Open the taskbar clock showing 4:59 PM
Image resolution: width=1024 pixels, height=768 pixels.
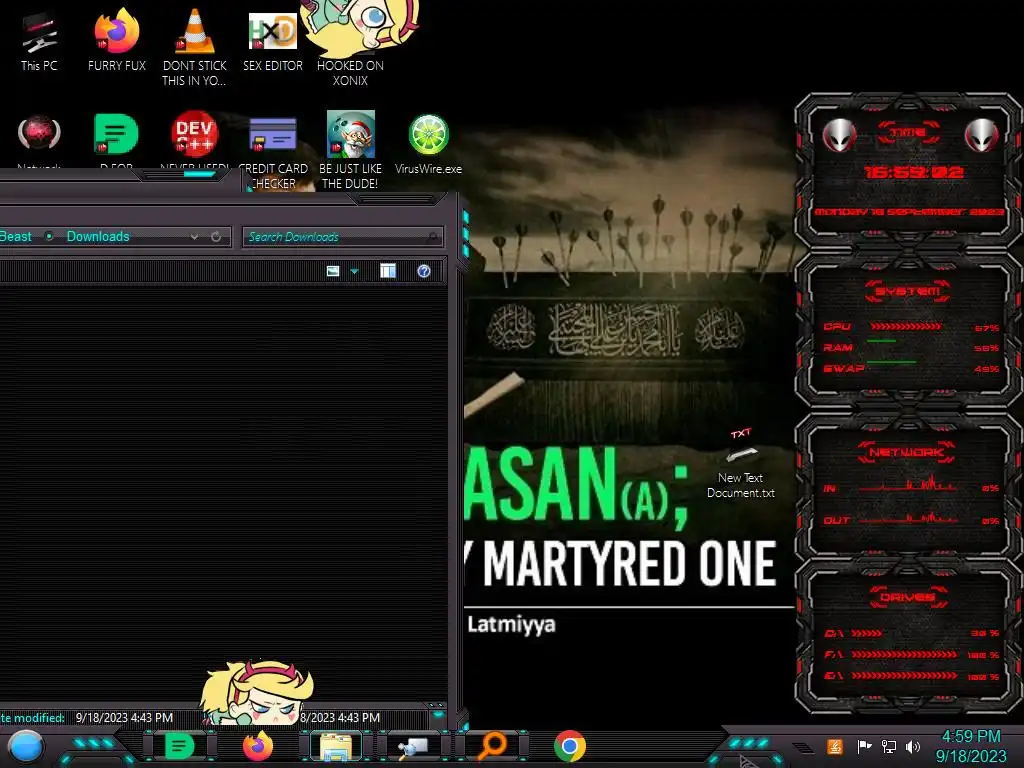pyautogui.click(x=971, y=746)
